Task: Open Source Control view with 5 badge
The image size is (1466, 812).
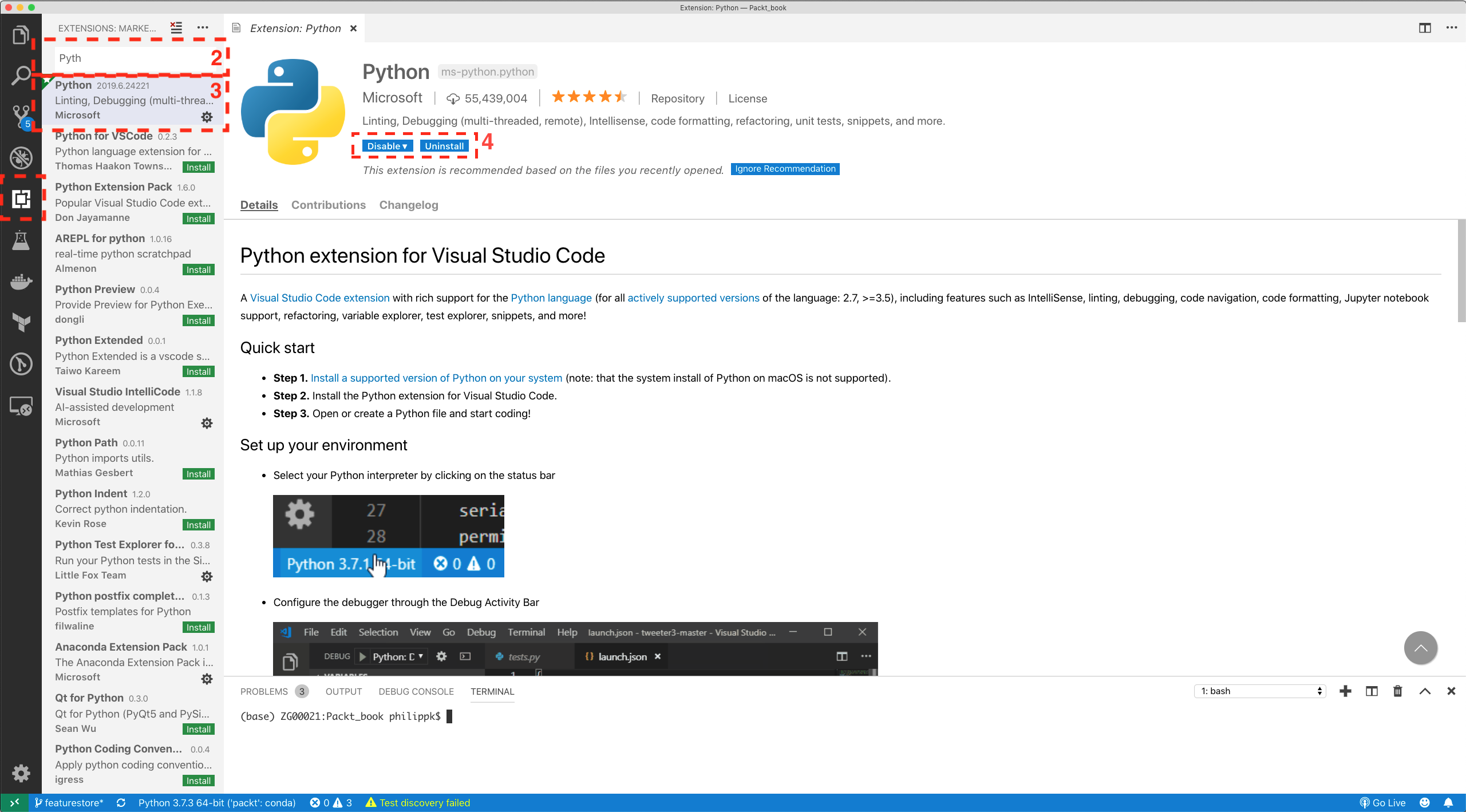Action: [21, 116]
